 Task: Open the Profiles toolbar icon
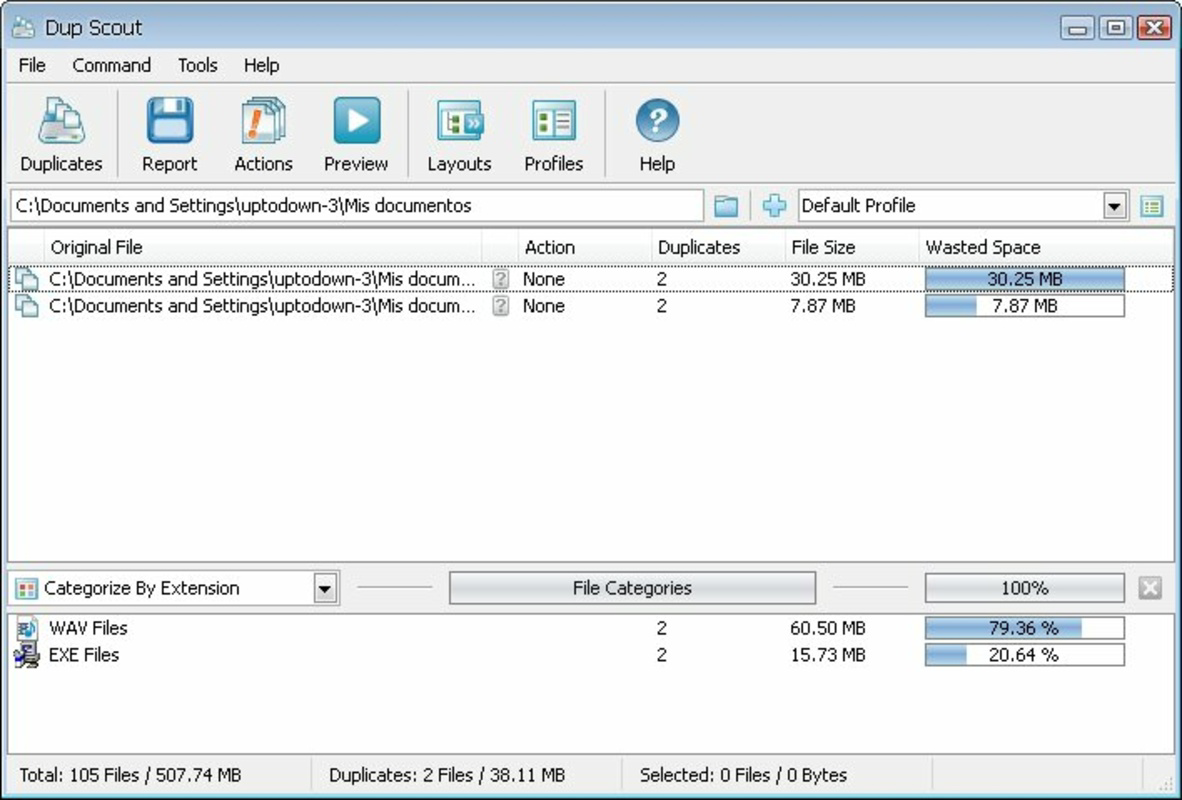[554, 121]
